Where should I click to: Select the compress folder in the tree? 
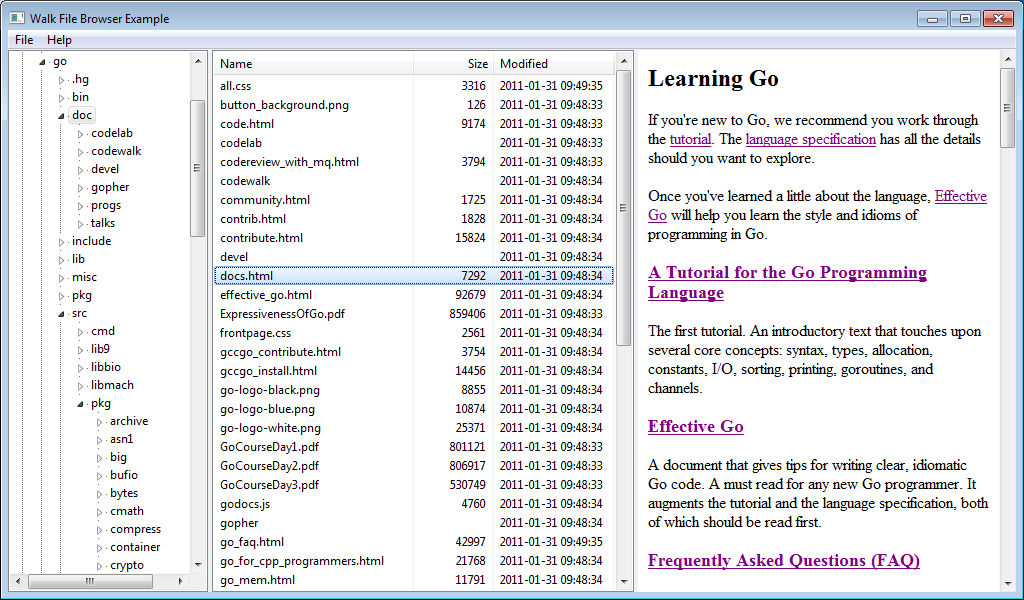point(135,529)
